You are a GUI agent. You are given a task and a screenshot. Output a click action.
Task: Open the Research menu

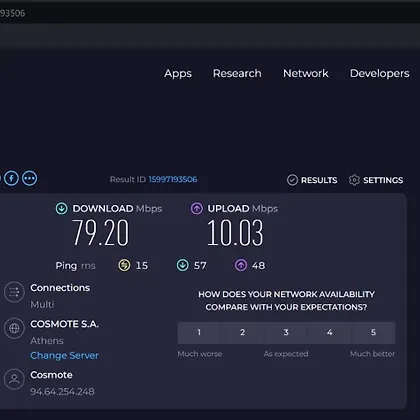click(237, 73)
